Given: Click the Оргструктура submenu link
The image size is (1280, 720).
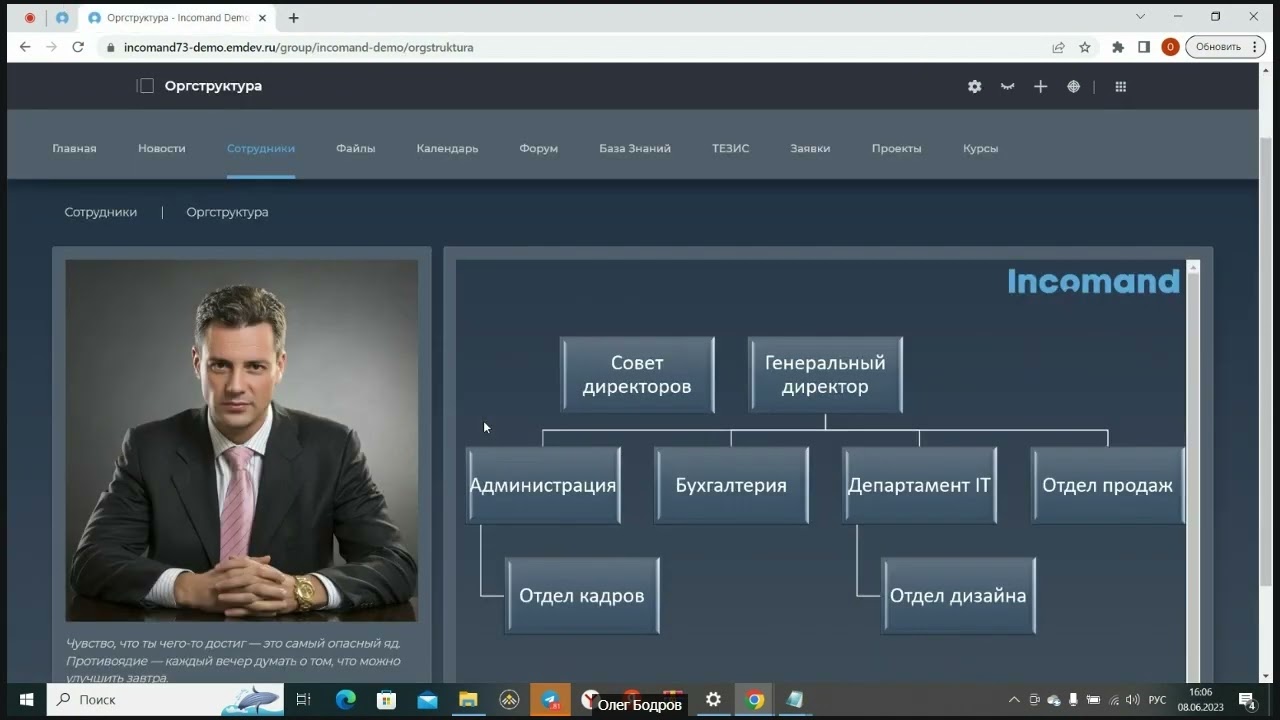Looking at the screenshot, I should 227,212.
